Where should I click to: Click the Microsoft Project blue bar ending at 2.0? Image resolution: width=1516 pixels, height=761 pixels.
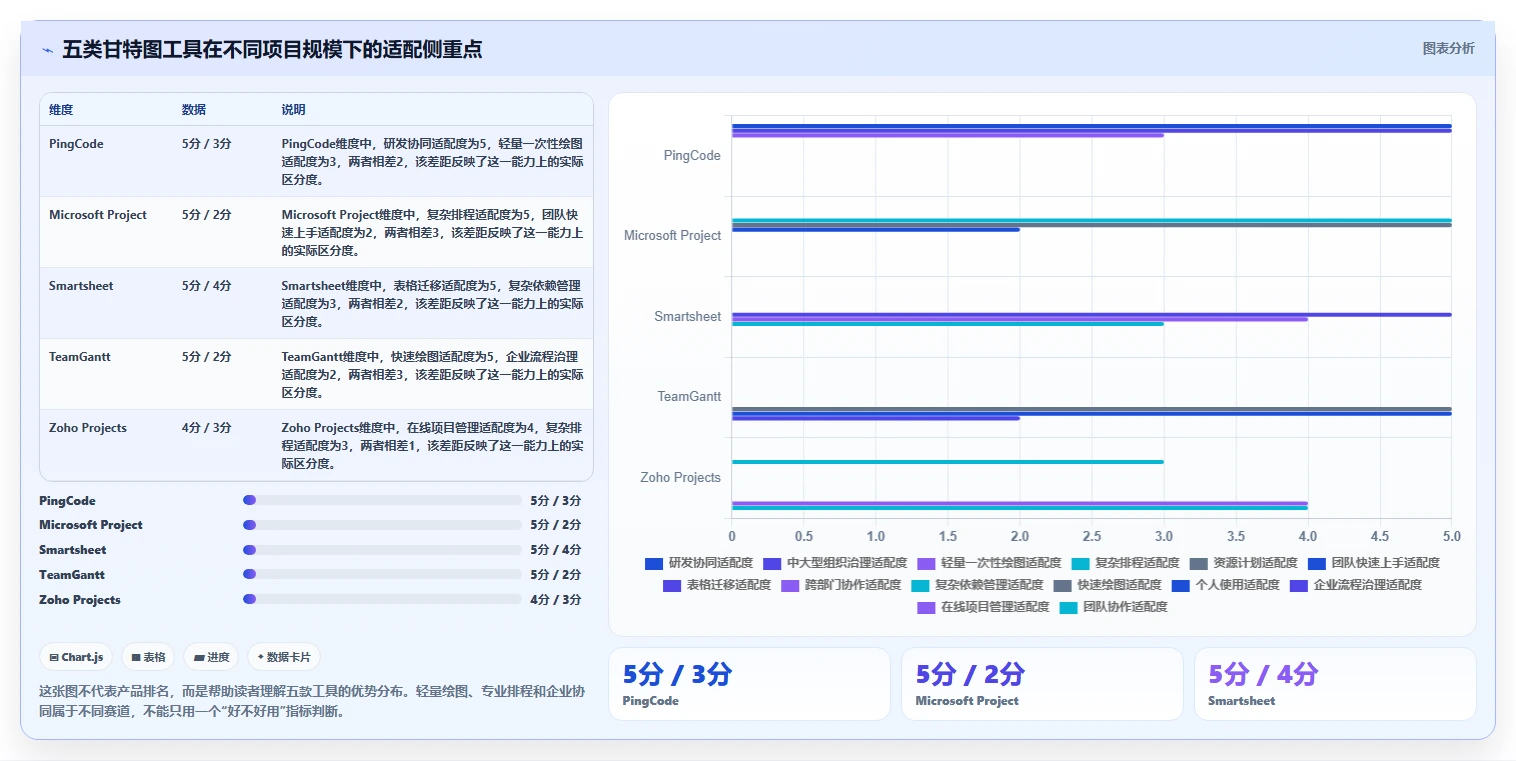coord(876,230)
